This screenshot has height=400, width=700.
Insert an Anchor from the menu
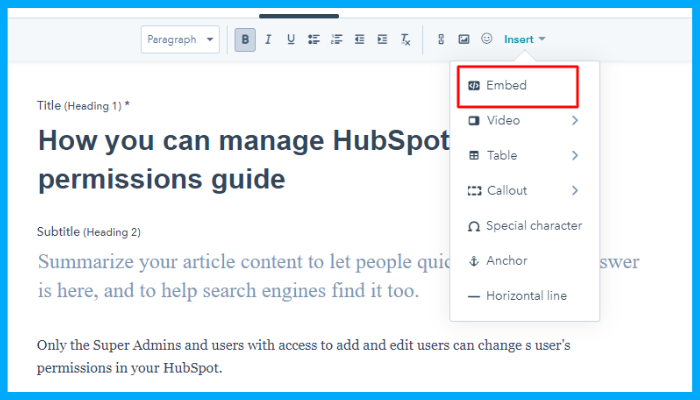(x=506, y=261)
